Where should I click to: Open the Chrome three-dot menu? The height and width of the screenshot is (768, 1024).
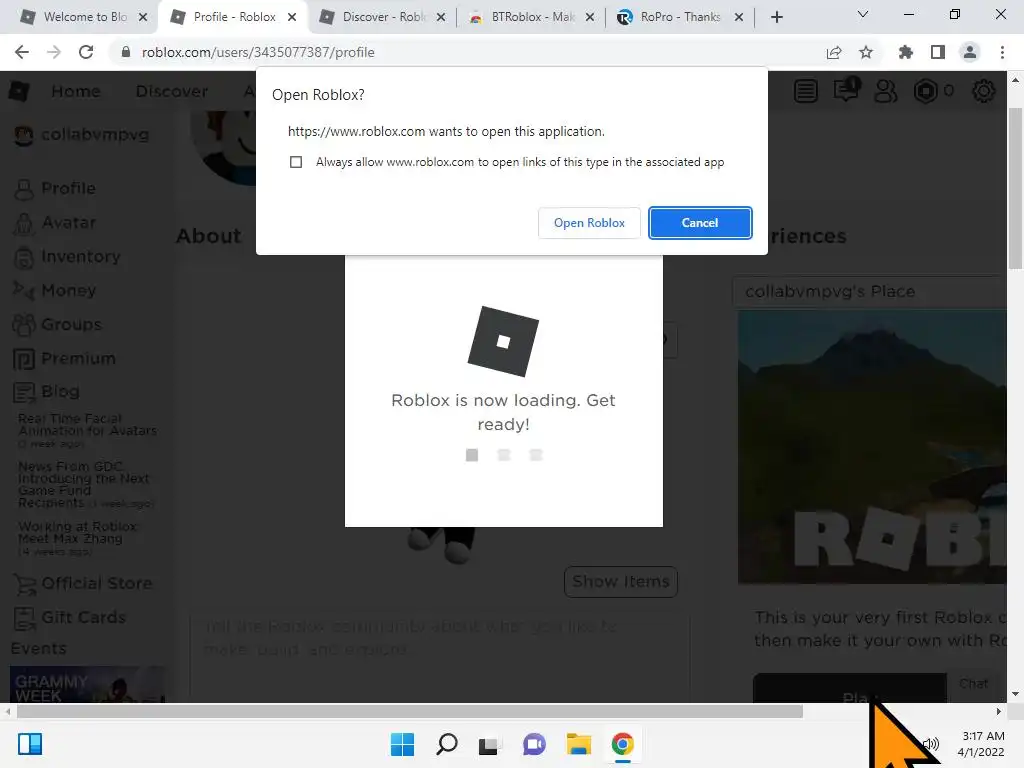[x=1002, y=52]
